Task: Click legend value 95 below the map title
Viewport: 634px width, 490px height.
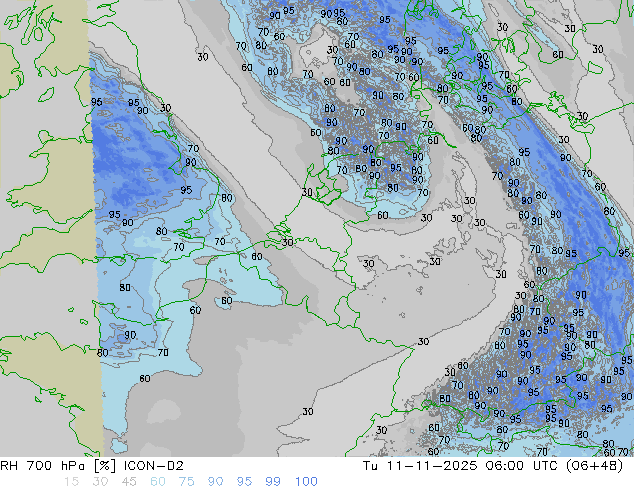Action: click(244, 482)
